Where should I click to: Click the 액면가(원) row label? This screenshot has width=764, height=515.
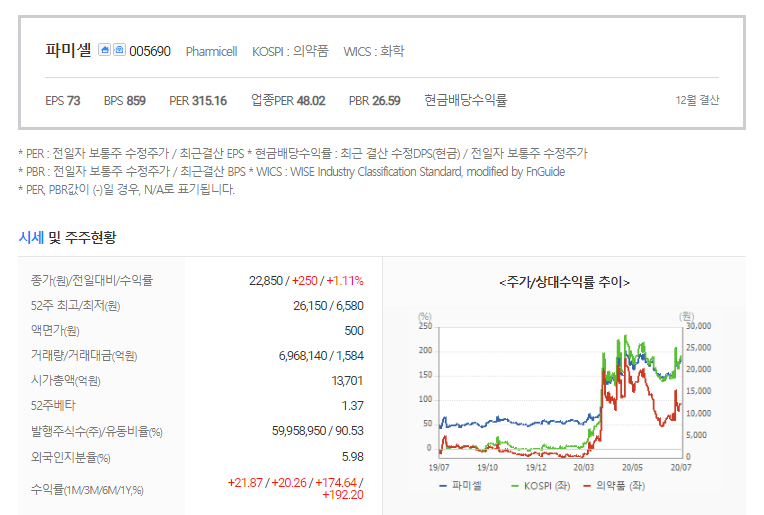[55, 331]
